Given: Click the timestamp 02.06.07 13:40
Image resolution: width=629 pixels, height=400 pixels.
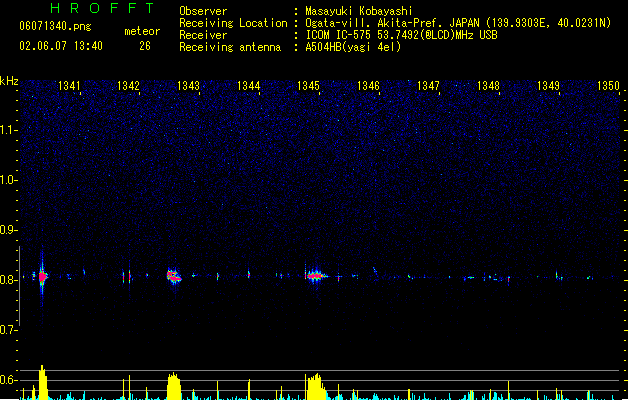Looking at the screenshot, I should coord(61,46).
